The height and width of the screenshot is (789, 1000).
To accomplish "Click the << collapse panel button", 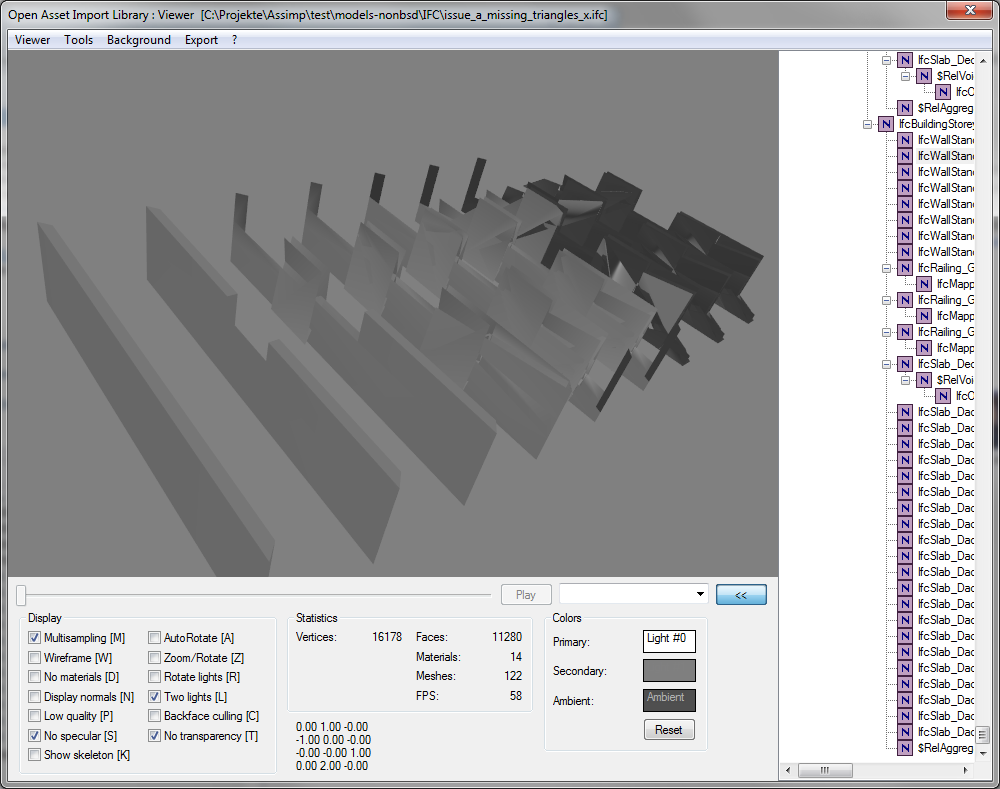I will click(x=741, y=595).
